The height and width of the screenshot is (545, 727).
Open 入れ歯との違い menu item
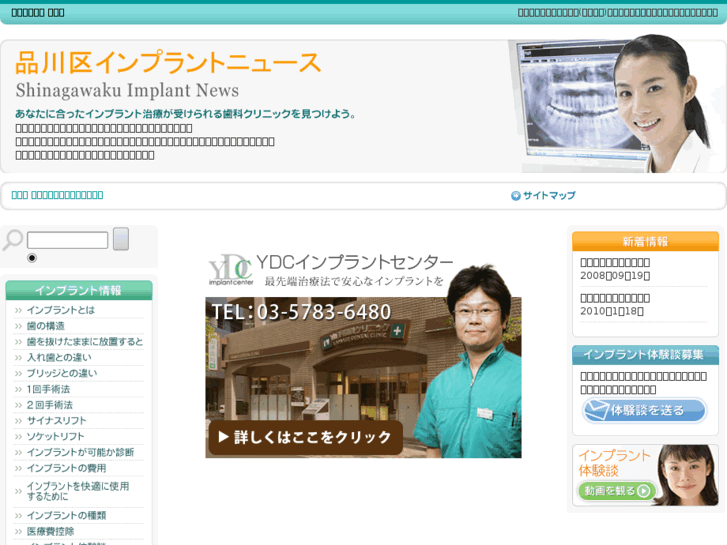click(x=59, y=358)
